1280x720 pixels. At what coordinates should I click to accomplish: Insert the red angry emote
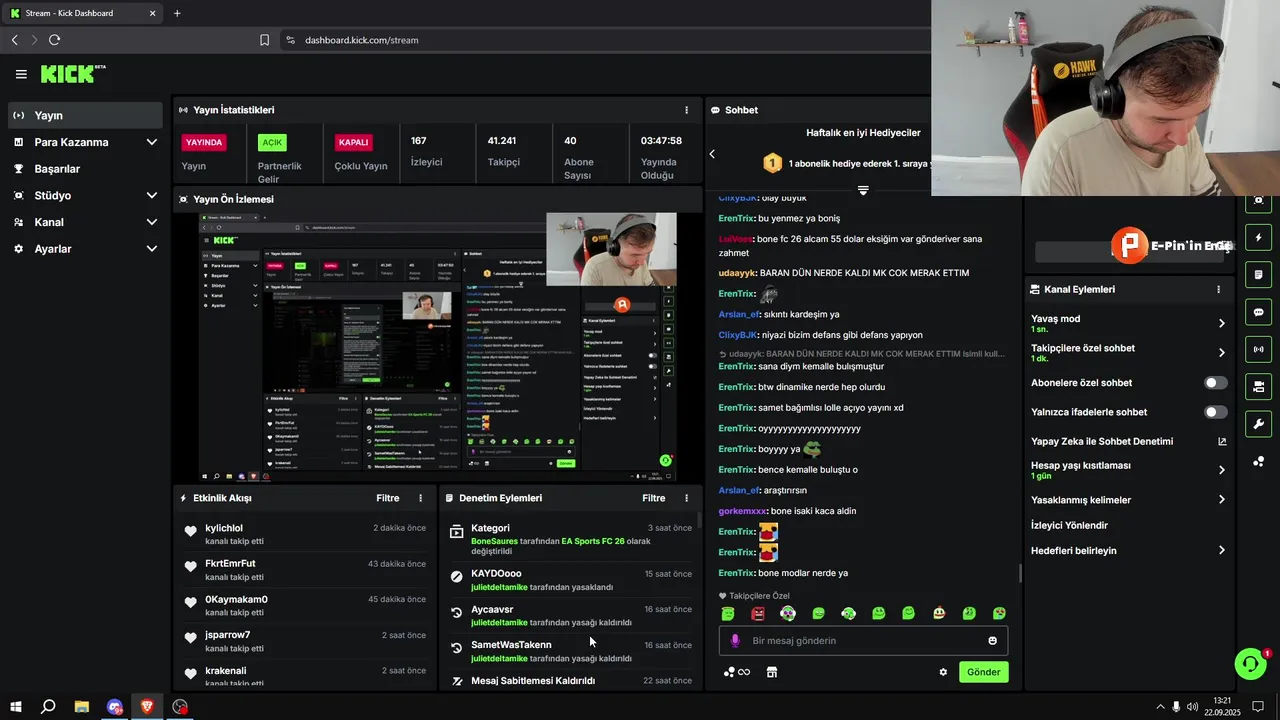(758, 613)
